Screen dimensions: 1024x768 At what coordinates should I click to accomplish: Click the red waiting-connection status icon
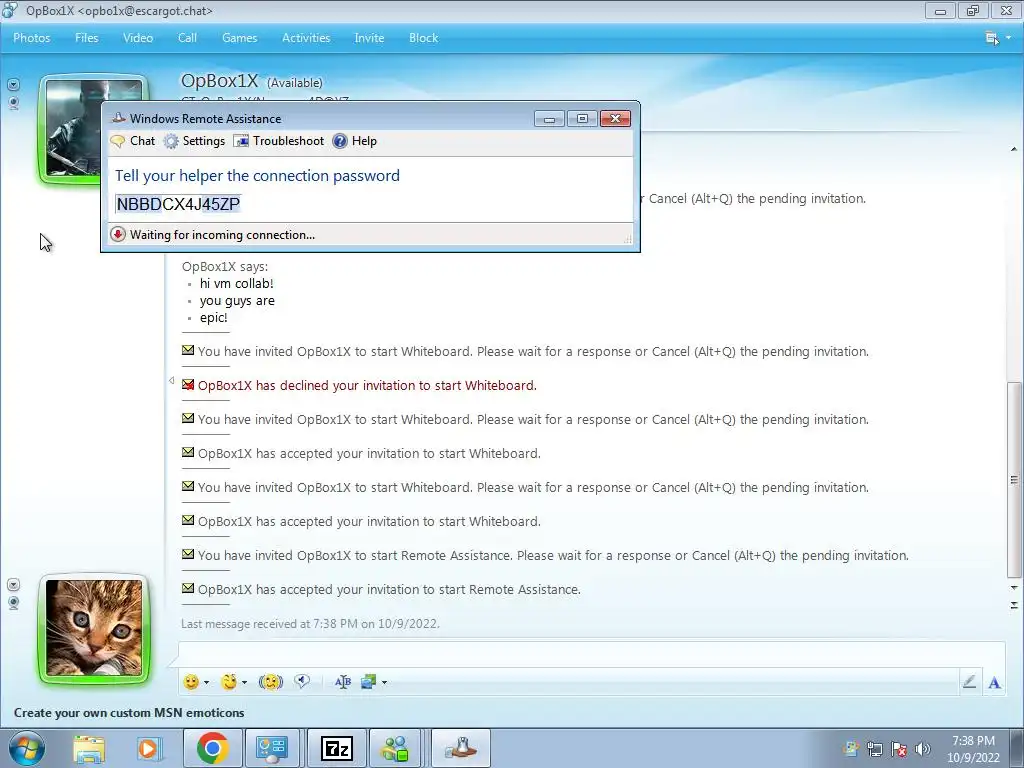(118, 234)
